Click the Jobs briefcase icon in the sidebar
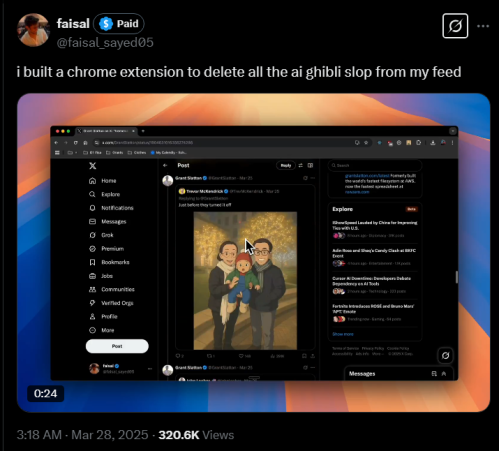499x451 pixels. point(92,276)
